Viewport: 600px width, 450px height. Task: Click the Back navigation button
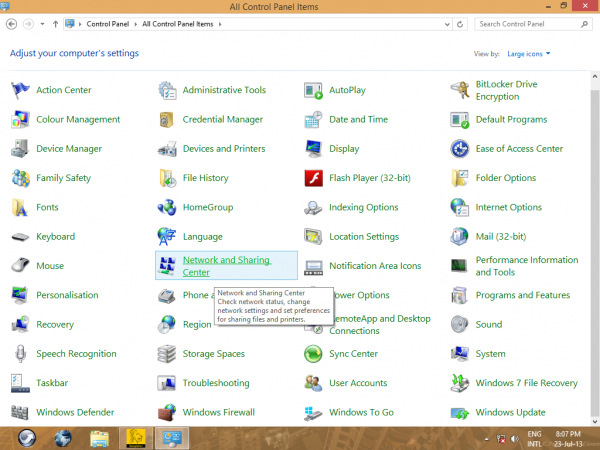11,24
